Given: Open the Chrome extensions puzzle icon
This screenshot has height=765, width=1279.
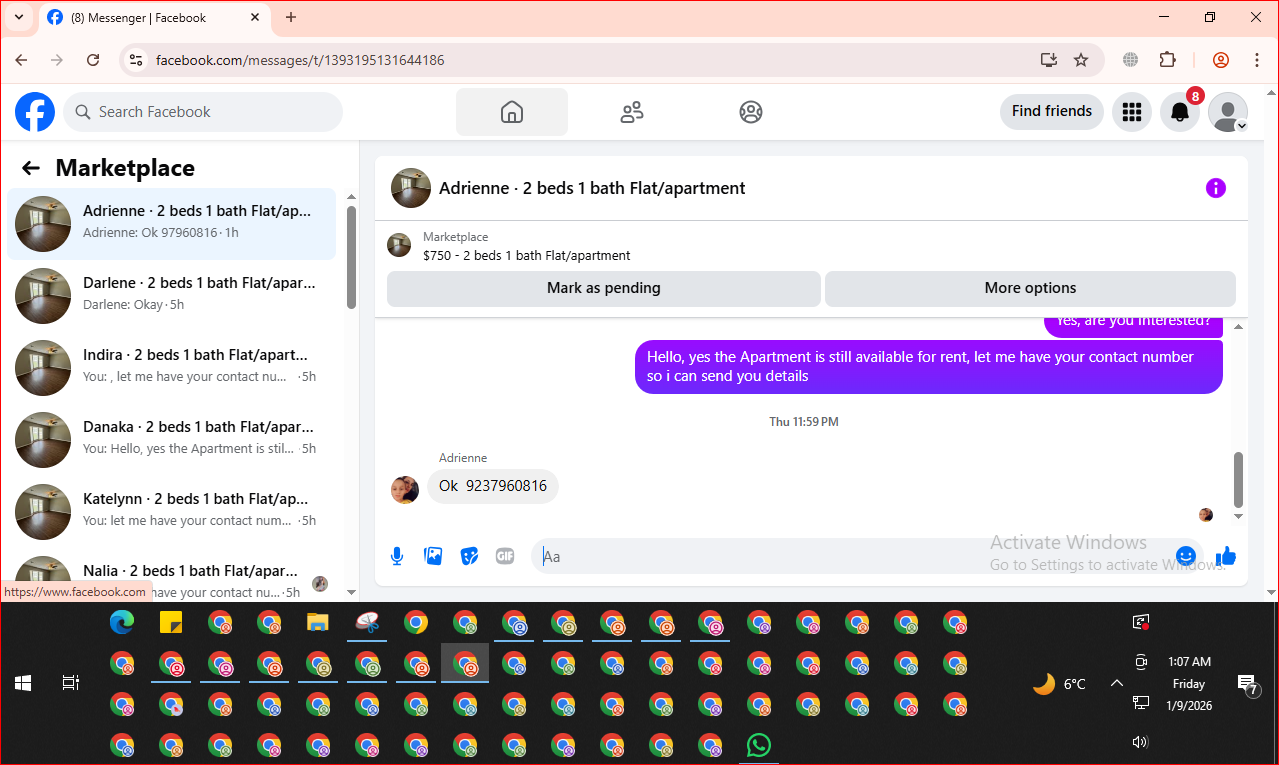Looking at the screenshot, I should (1167, 60).
